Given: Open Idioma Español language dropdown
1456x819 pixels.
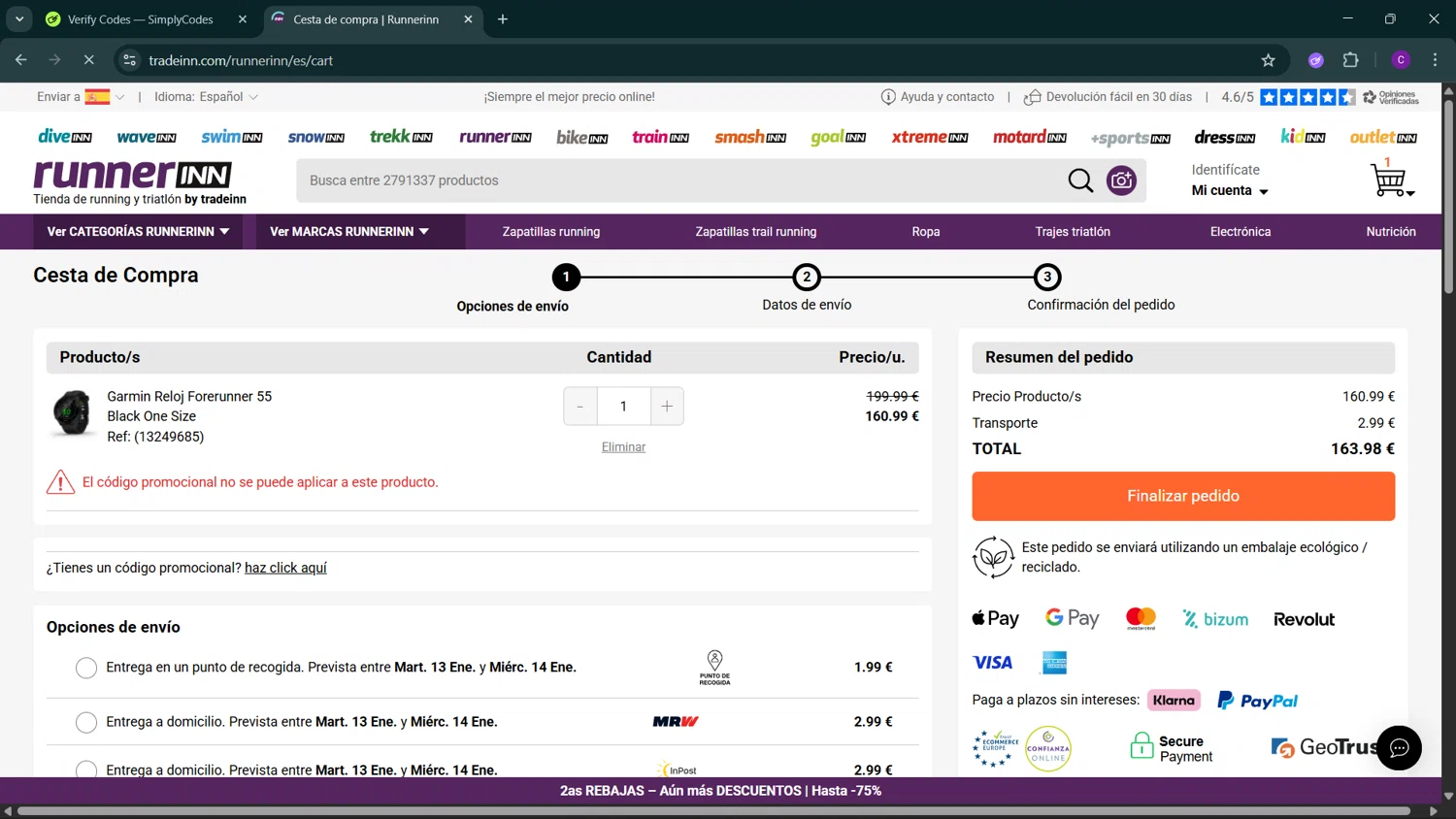Looking at the screenshot, I should [x=206, y=97].
